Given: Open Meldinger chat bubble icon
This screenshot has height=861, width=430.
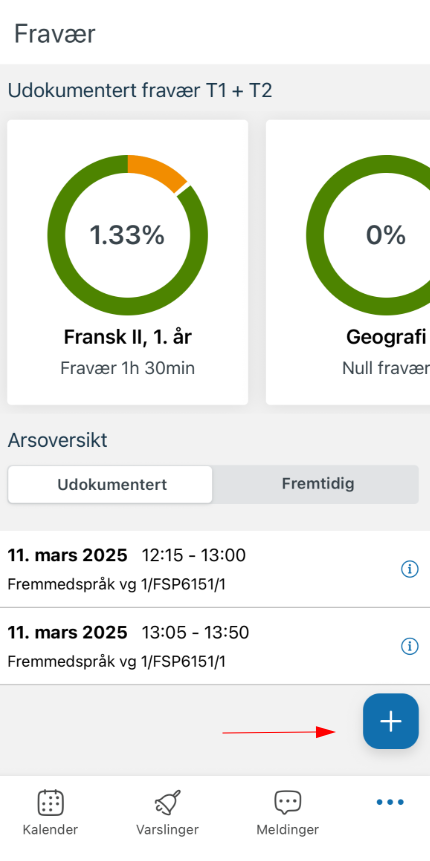Looking at the screenshot, I should pyautogui.click(x=287, y=803).
